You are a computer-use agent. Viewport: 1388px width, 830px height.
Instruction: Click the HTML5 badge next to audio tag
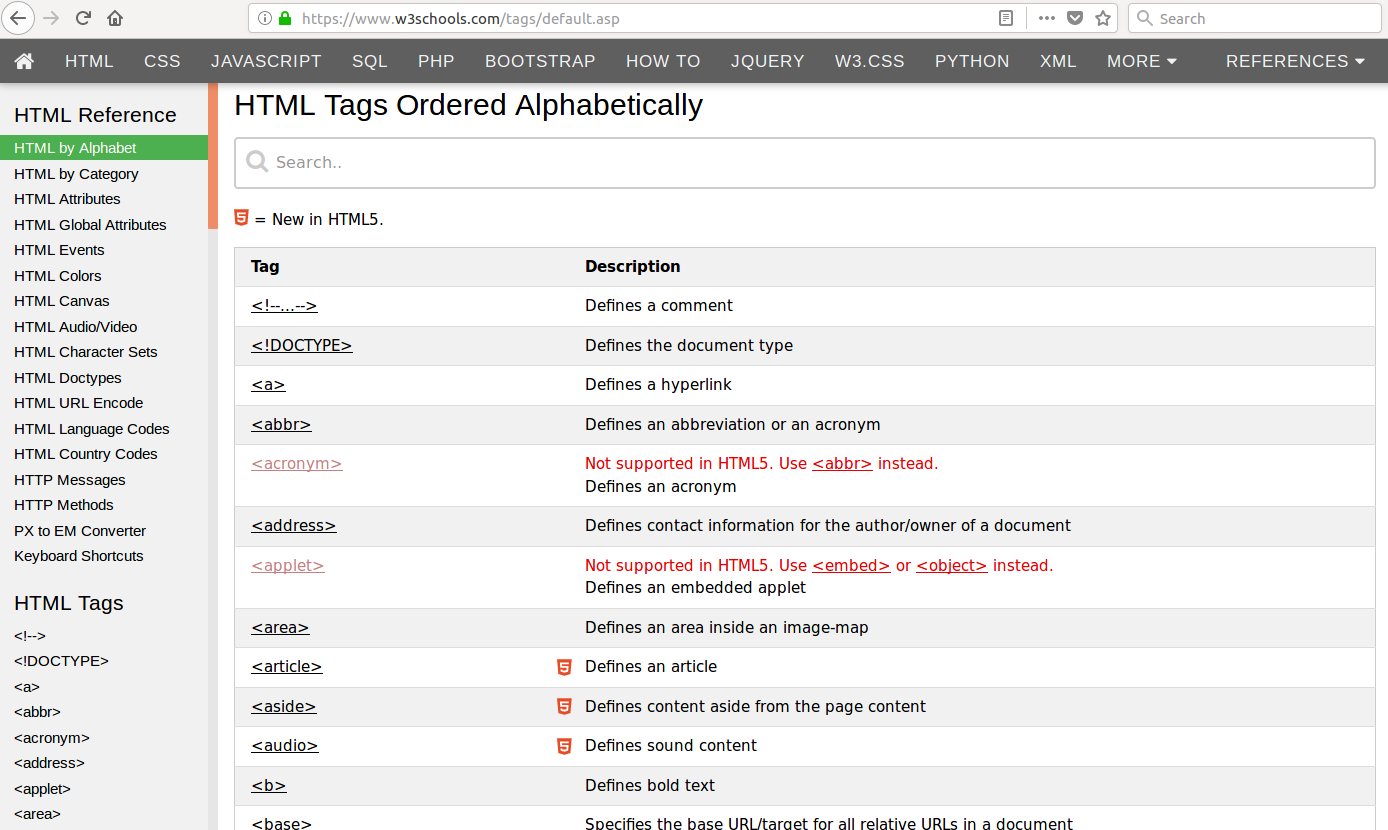point(564,746)
